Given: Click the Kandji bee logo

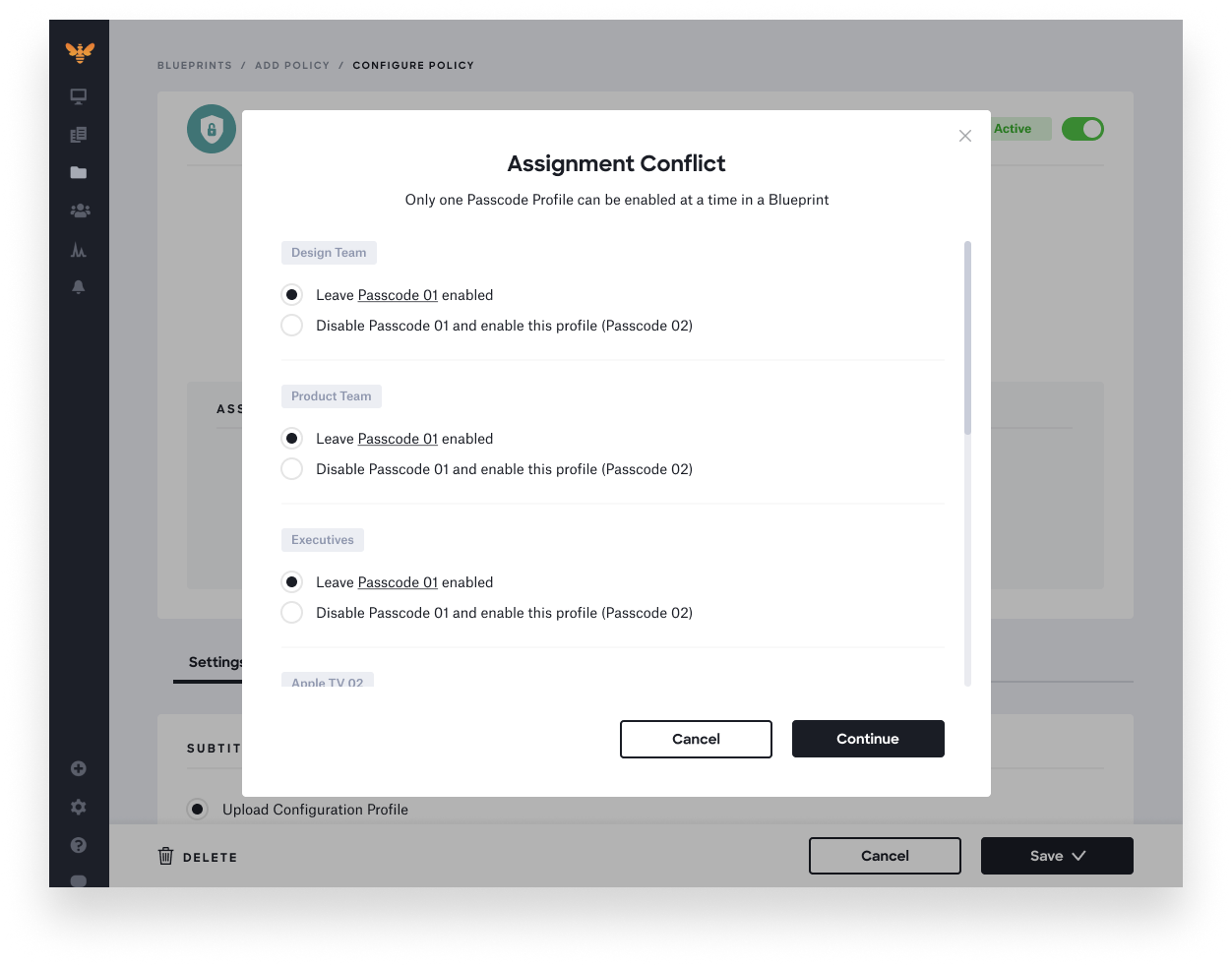Looking at the screenshot, I should tap(79, 52).
